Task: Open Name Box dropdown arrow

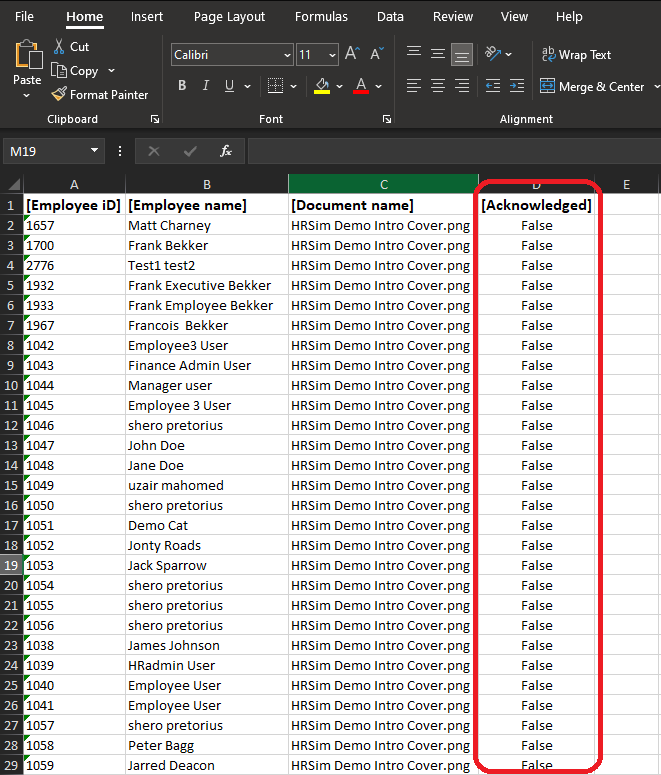Action: pos(94,151)
